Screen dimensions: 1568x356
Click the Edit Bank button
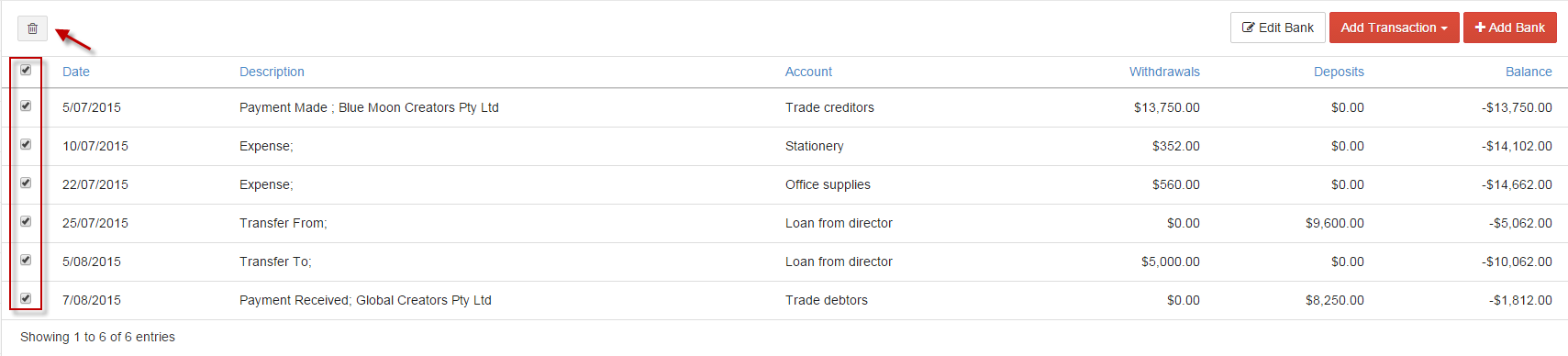(1277, 28)
